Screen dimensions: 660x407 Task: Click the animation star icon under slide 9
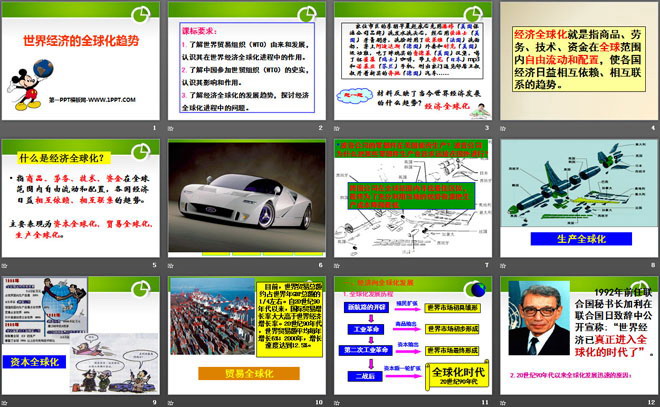(5, 403)
